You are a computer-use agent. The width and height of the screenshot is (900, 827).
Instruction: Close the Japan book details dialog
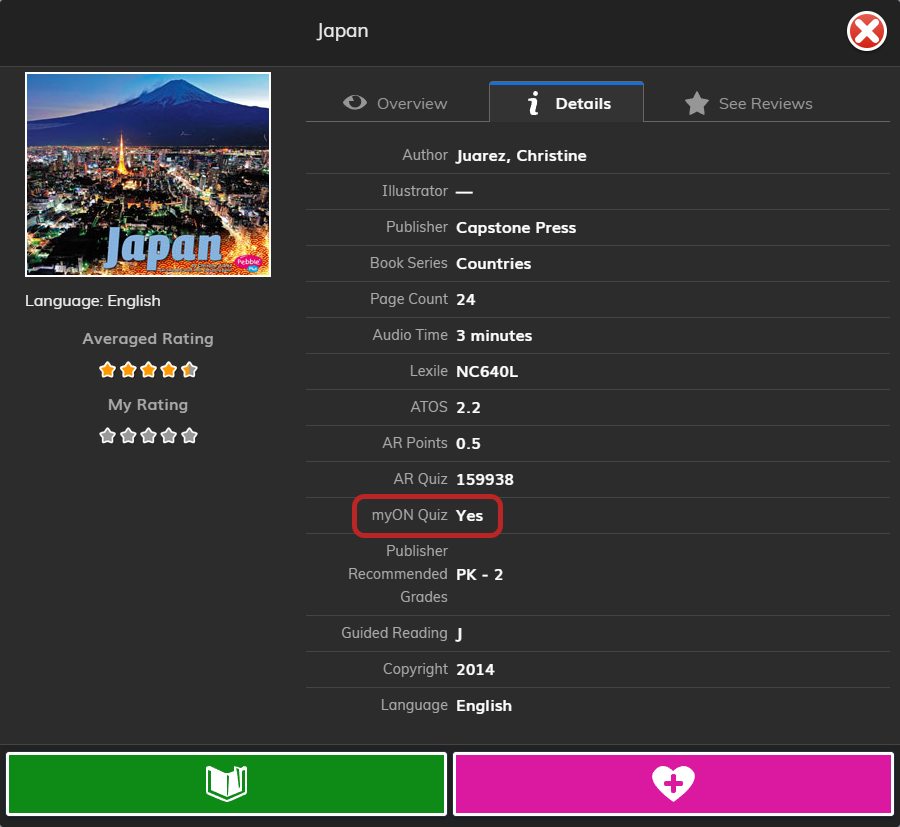[866, 30]
